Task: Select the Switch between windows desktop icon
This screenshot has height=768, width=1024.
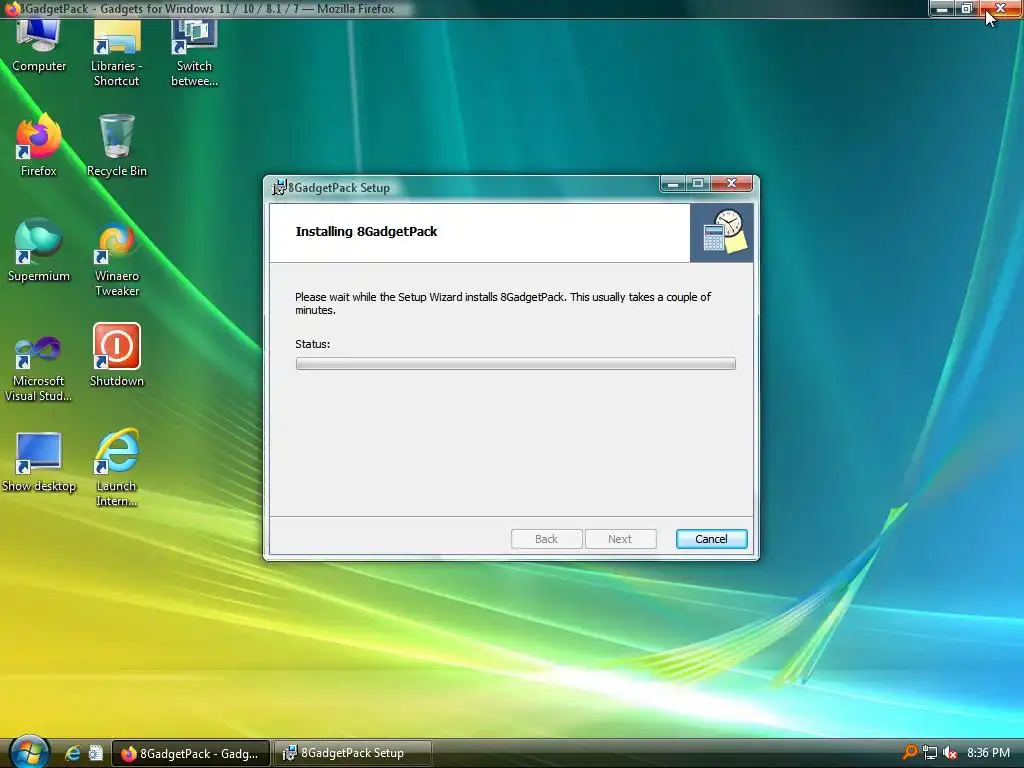Action: point(194,54)
